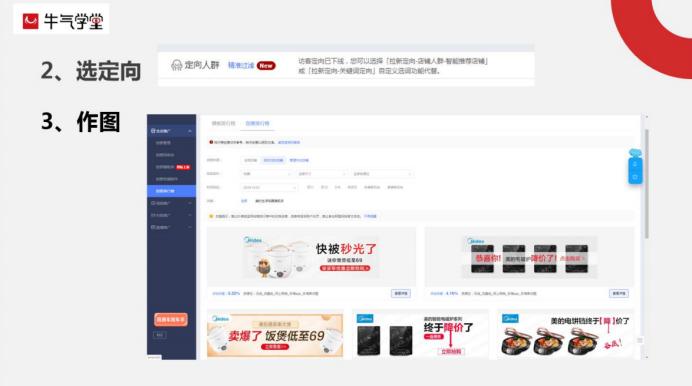Switch to the first inactive tab

pos(223,123)
